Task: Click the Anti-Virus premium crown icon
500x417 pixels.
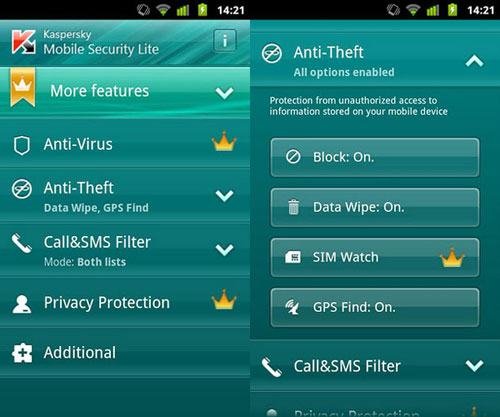Action: [224, 141]
